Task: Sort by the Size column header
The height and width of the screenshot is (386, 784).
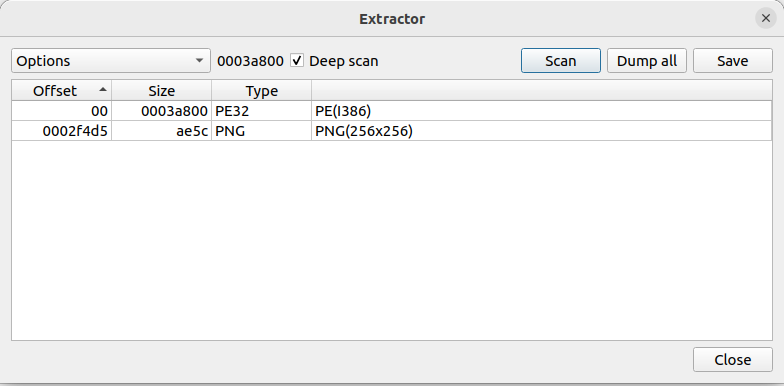Action: coord(162,90)
